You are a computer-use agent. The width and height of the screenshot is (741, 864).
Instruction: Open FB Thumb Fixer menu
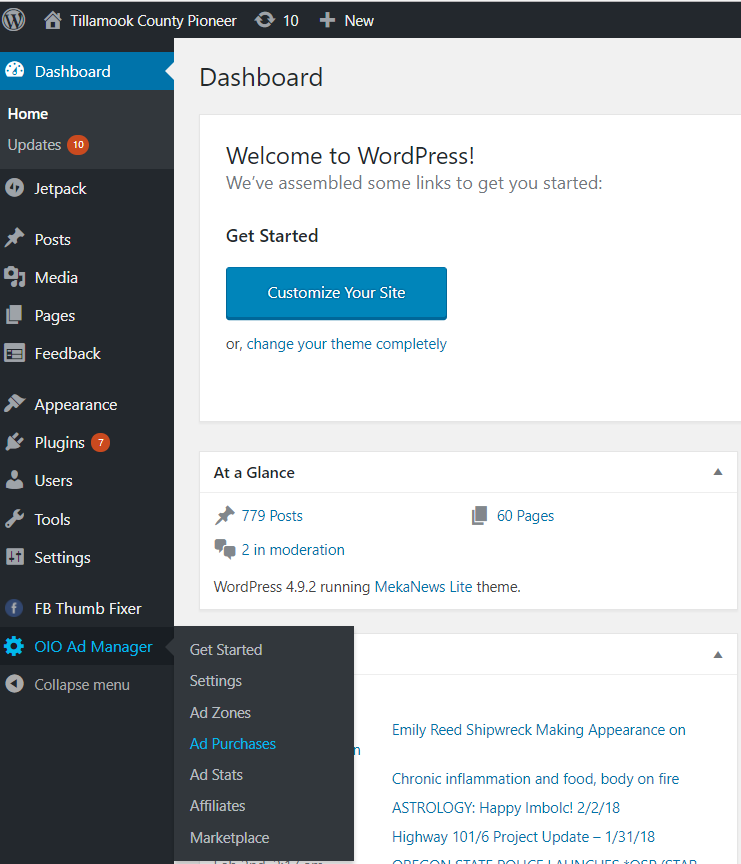coord(88,608)
